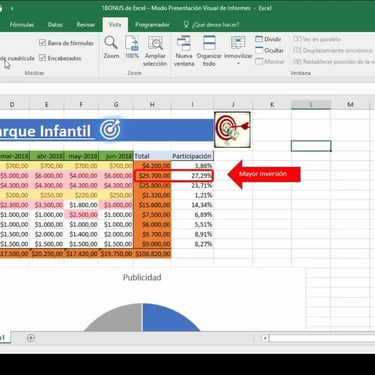
Task: Select column E header
Action: [x=46, y=105]
